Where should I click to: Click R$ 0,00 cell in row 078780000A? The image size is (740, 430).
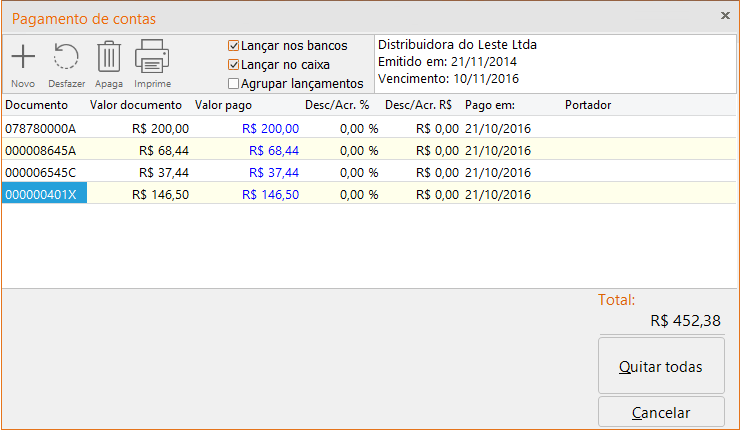point(437,128)
